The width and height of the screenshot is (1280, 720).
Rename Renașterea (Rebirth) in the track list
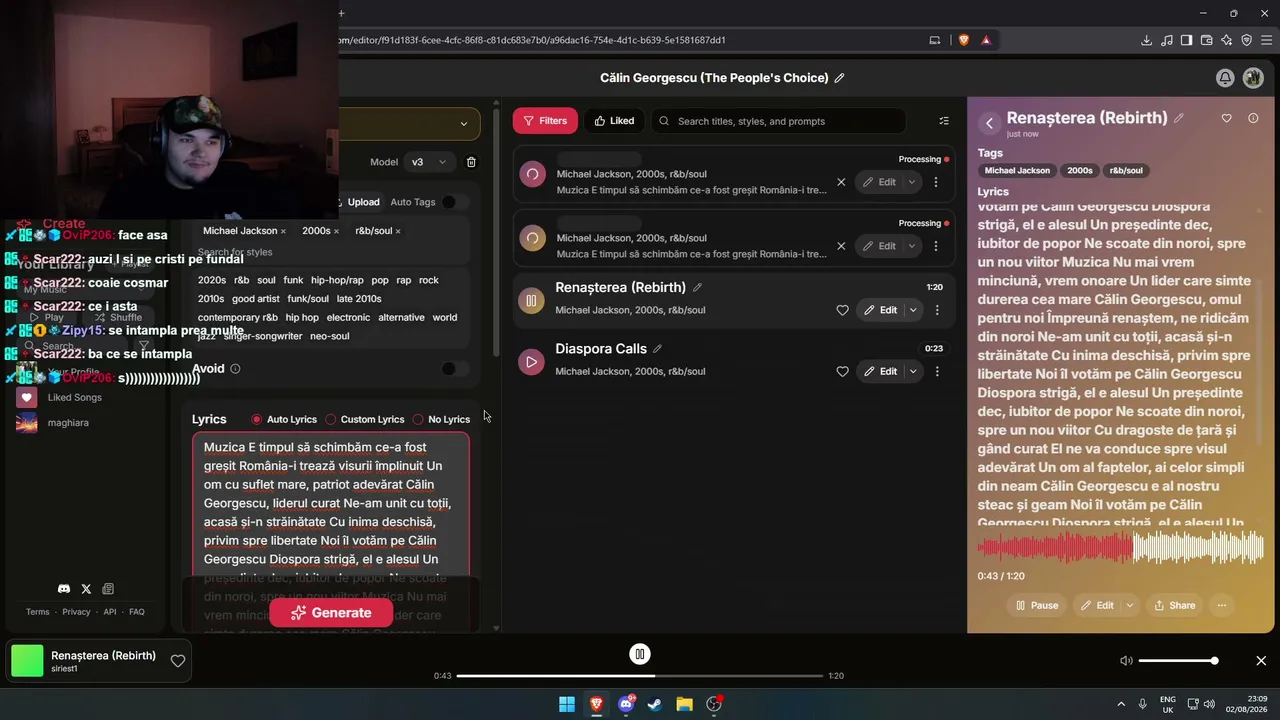(x=698, y=287)
